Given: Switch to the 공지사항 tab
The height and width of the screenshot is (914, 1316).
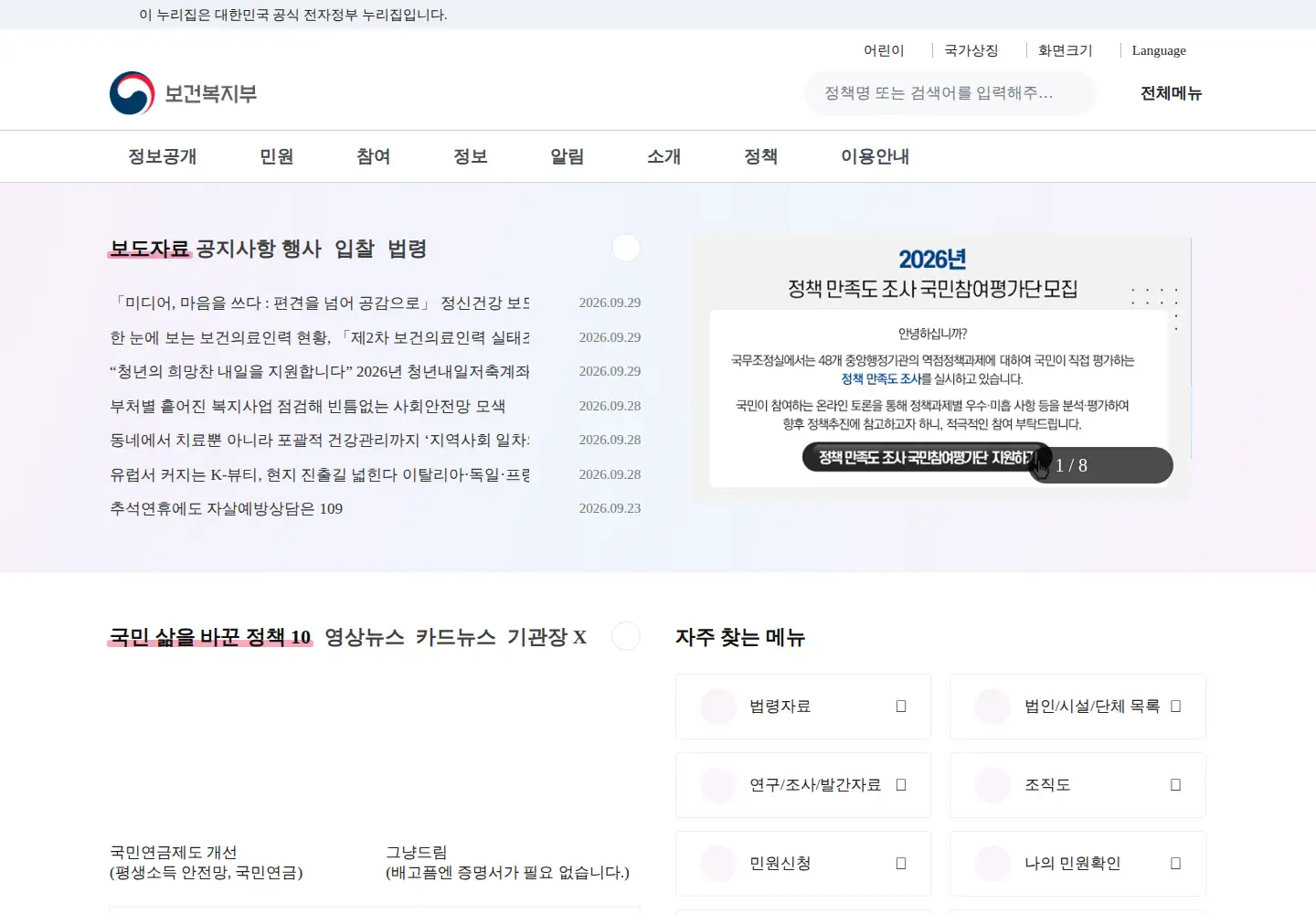Looking at the screenshot, I should tap(235, 249).
